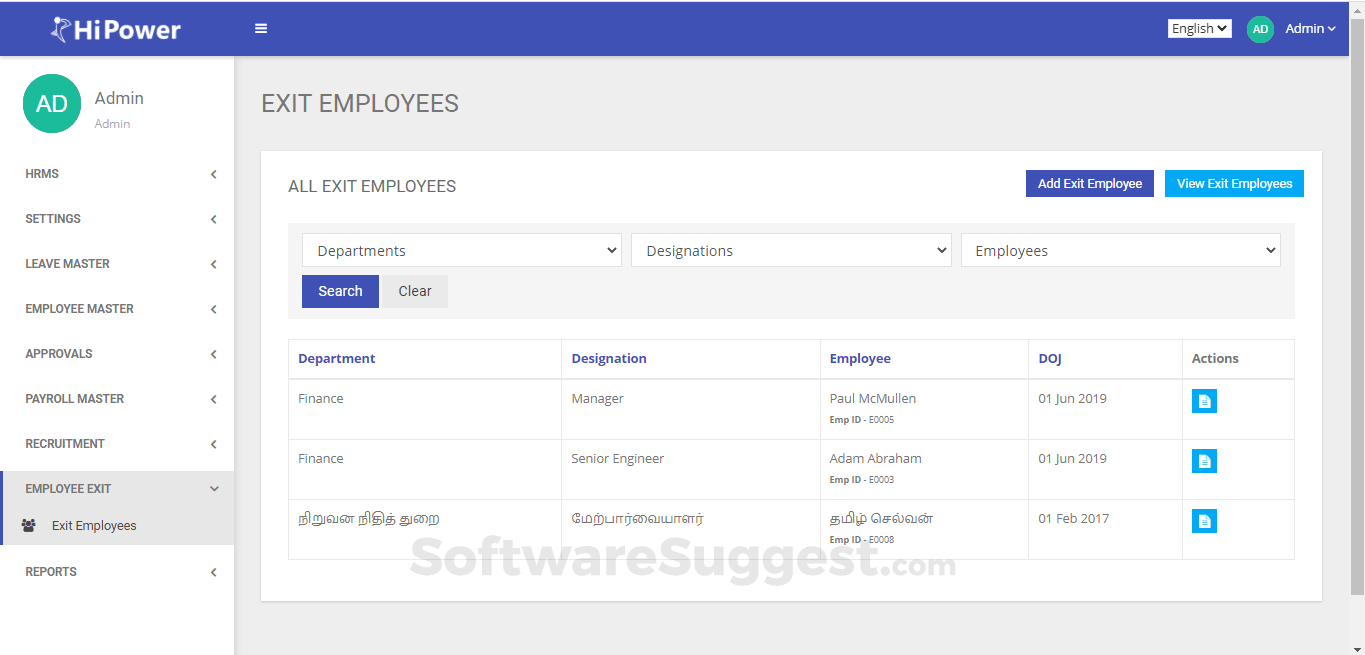Open the English language selector
1365x655 pixels.
pos(1199,29)
